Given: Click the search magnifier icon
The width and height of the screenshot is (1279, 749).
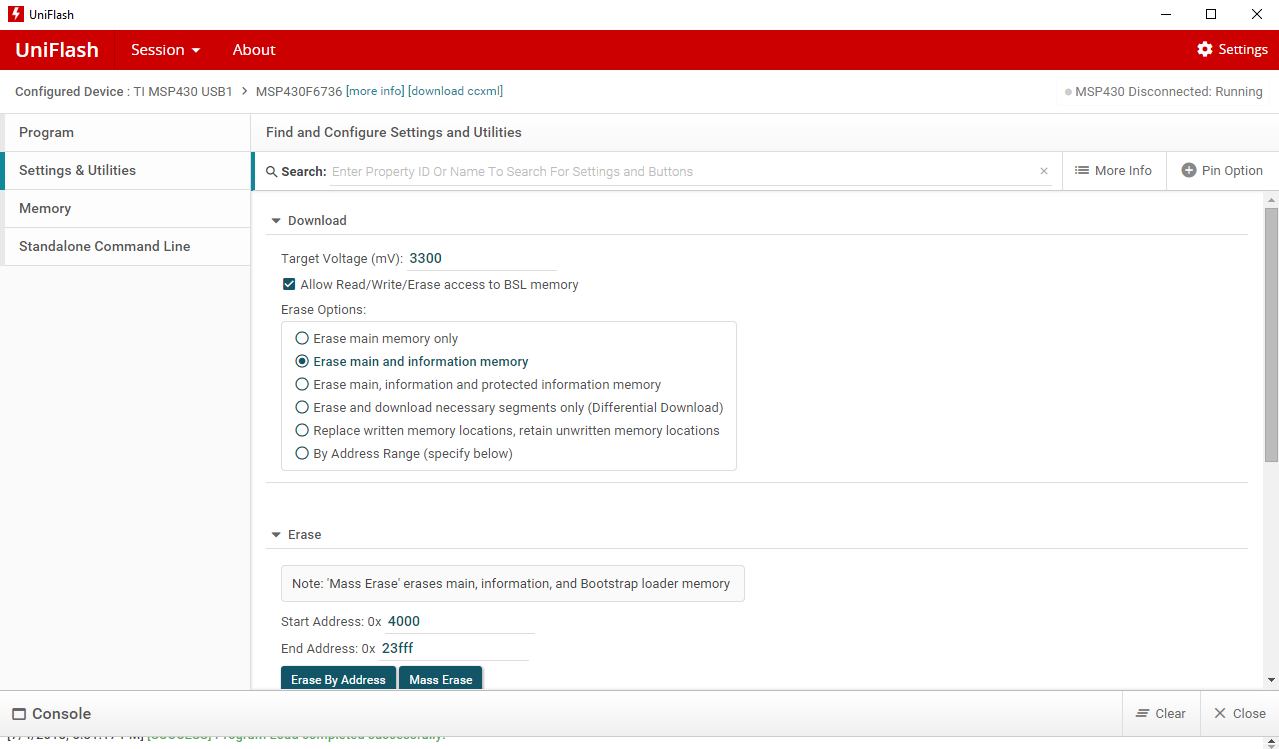Looking at the screenshot, I should [272, 172].
